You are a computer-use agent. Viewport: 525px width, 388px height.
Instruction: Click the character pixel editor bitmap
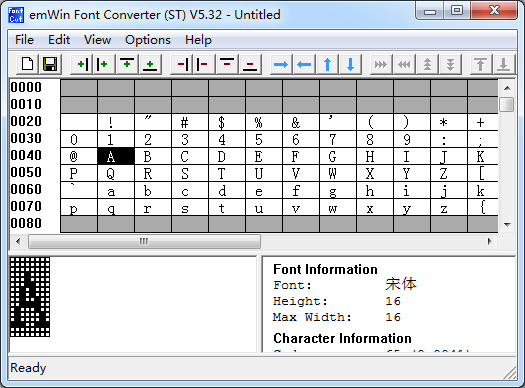click(30, 297)
